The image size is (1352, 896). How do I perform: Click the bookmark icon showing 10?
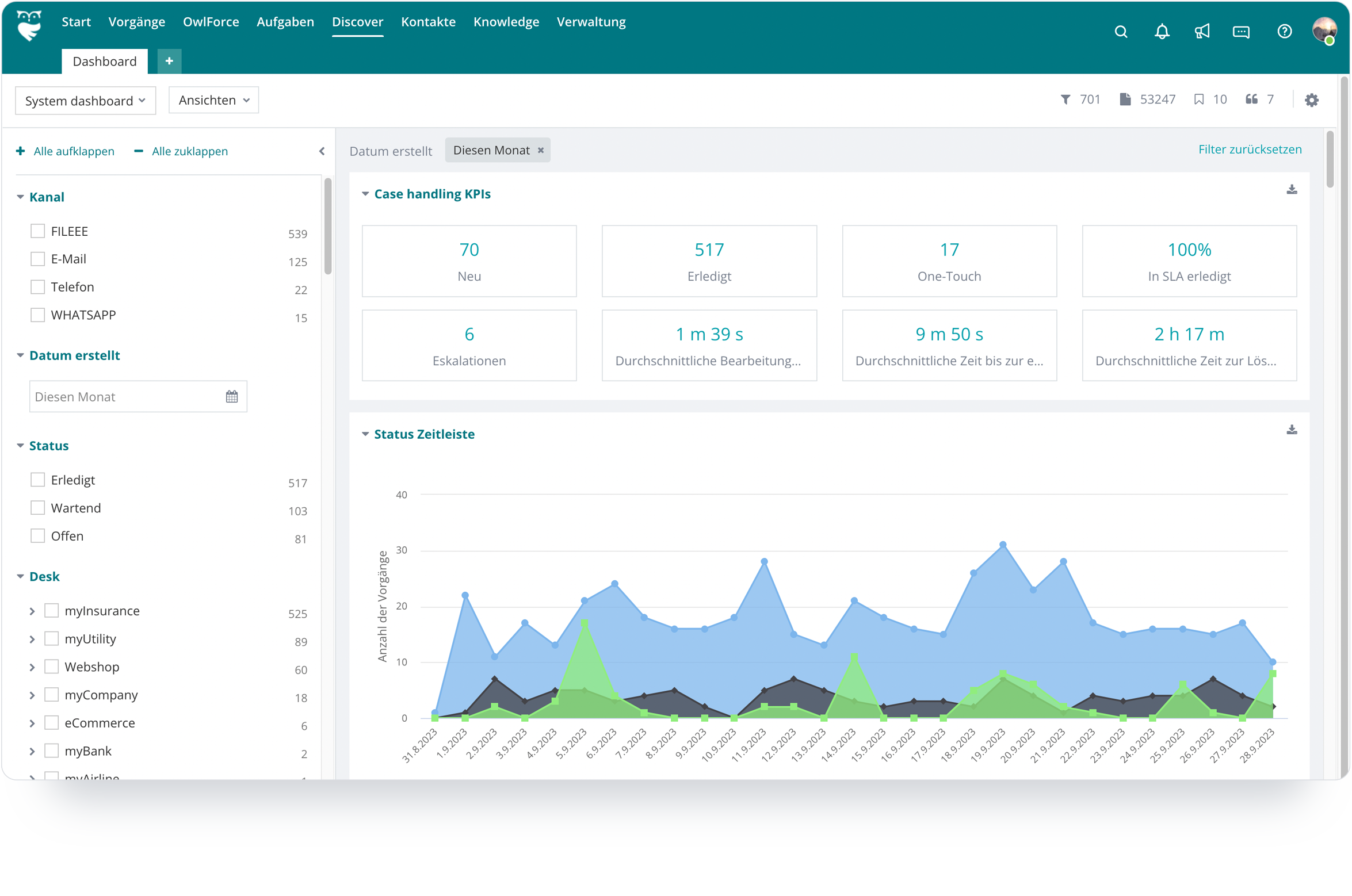pos(1200,99)
